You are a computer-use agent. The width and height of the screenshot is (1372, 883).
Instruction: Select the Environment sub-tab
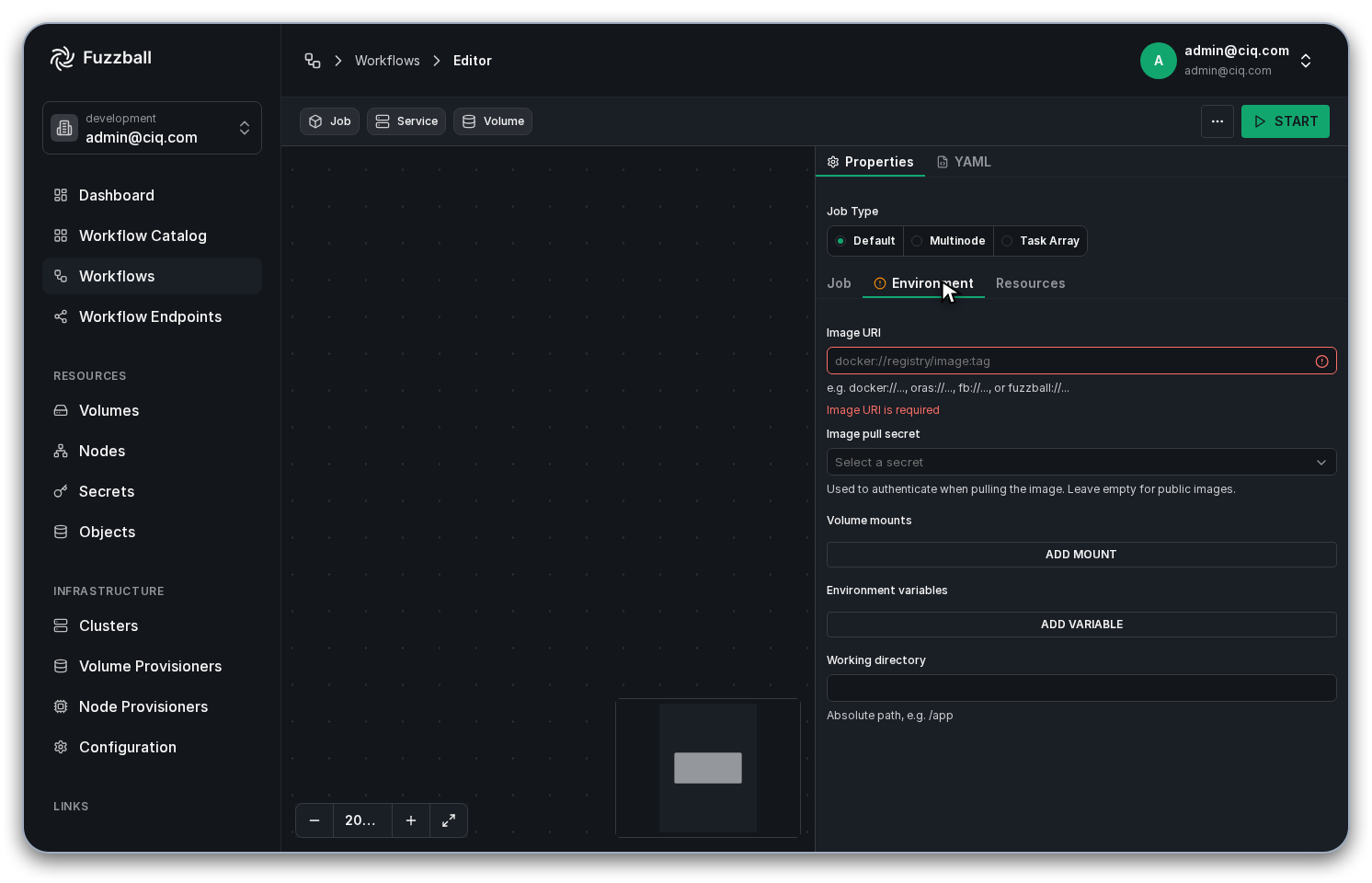tap(923, 283)
